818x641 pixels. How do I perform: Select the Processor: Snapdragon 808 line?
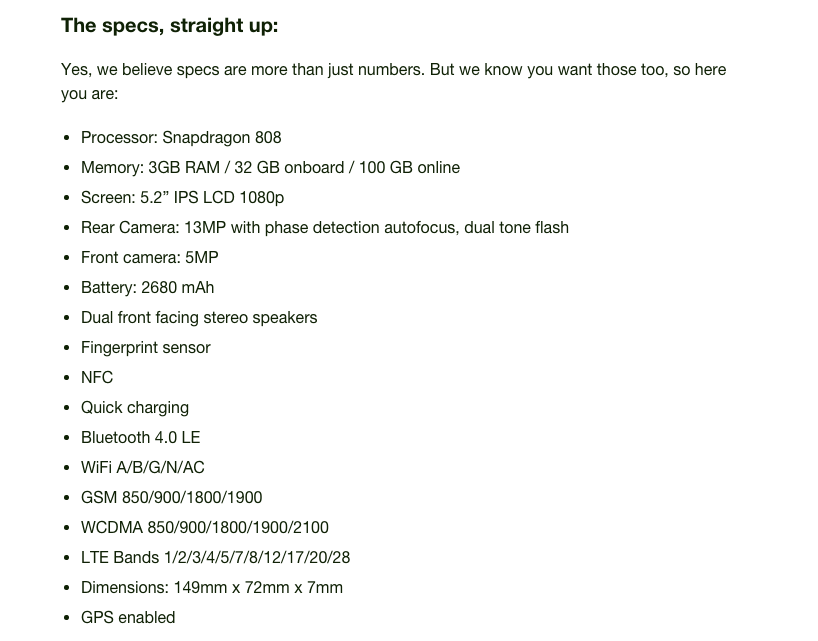(x=181, y=138)
